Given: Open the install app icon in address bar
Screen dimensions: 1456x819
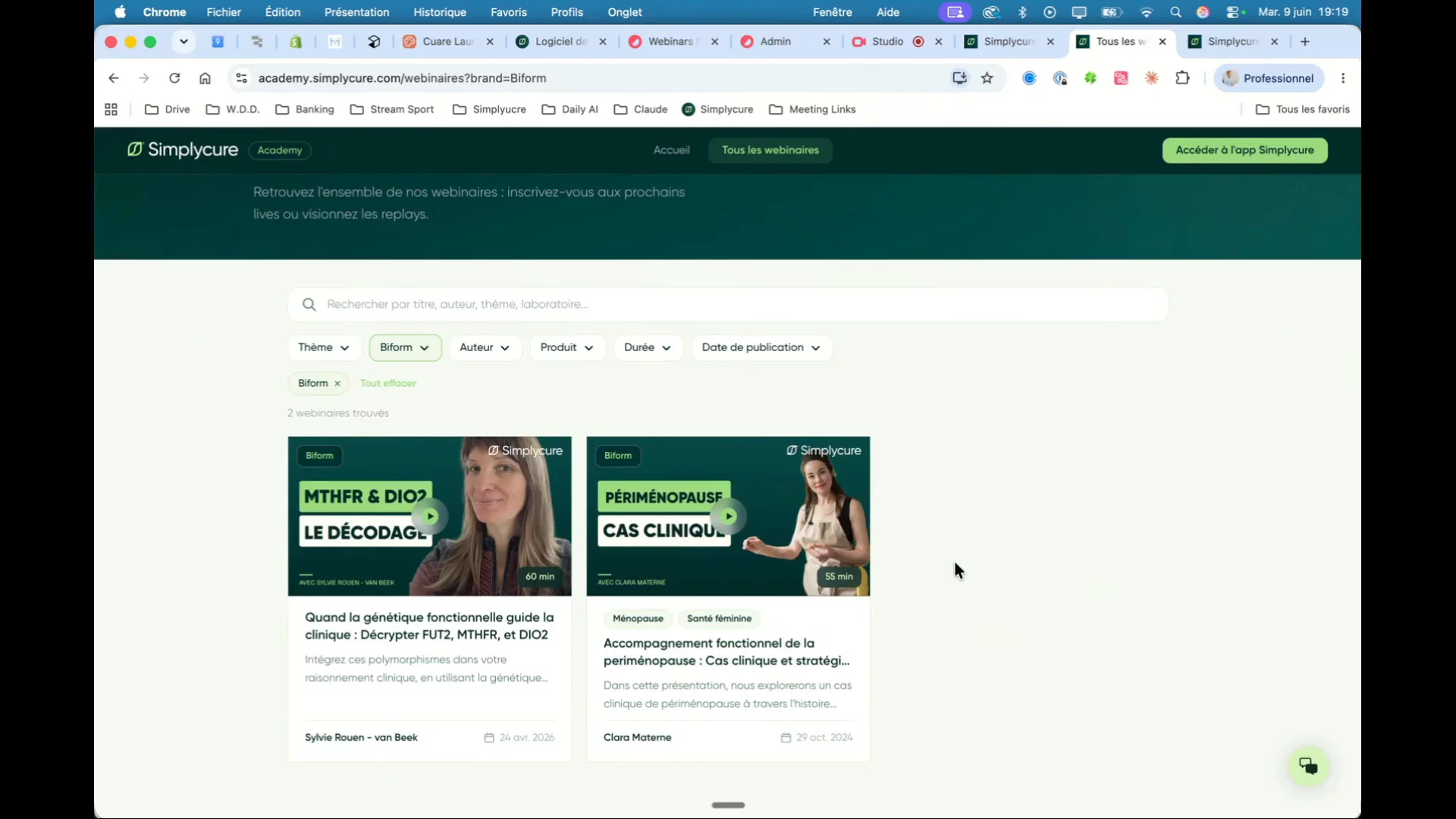Looking at the screenshot, I should [x=959, y=78].
